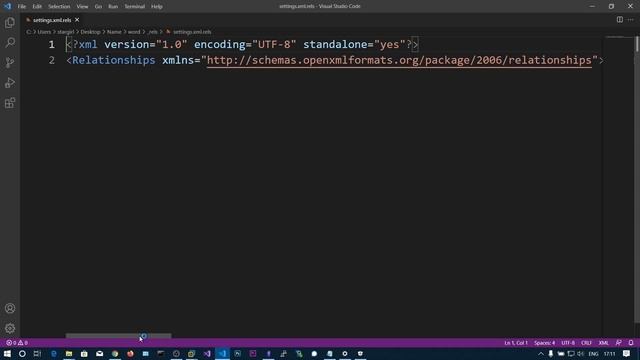Change XML language mode in status bar
The width and height of the screenshot is (640, 360).
pyautogui.click(x=604, y=343)
